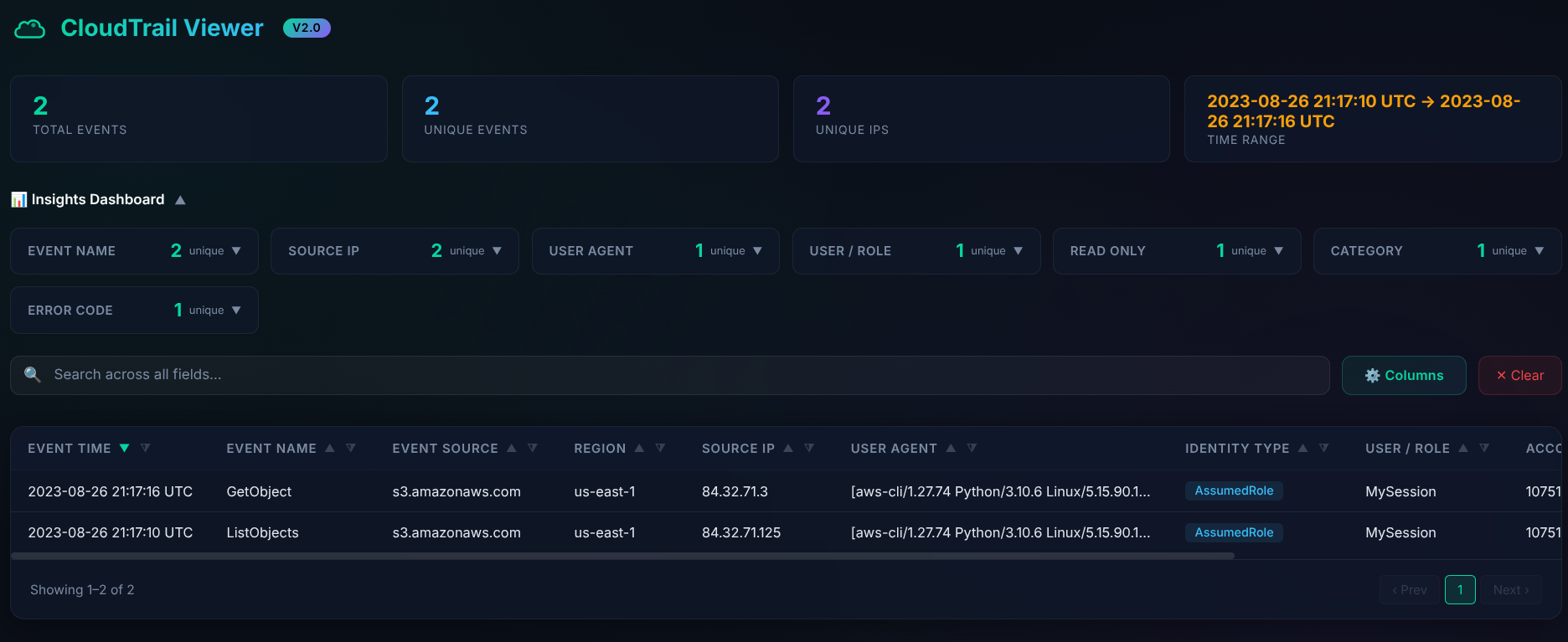Viewport: 1568px width, 642px height.
Task: Open the Columns chooser
Action: pyautogui.click(x=1403, y=376)
